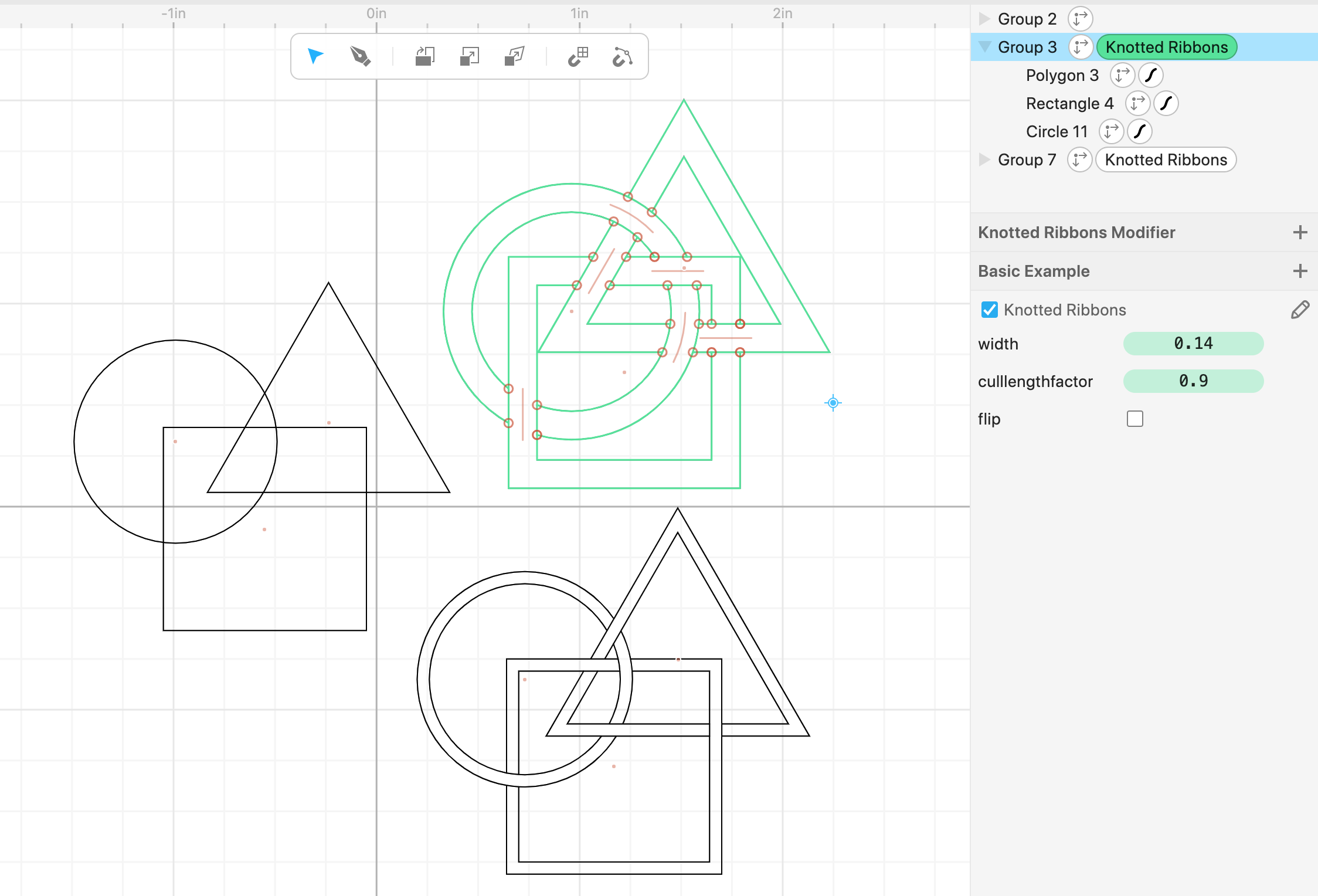
Task: Click the Knotted Ribbons tag on Group 7
Action: [x=1166, y=159]
